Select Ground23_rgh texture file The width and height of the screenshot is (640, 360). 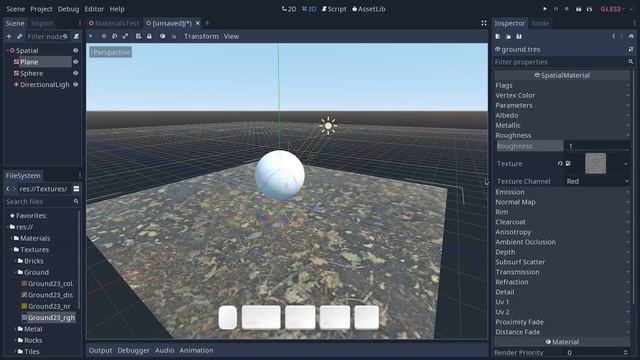pyautogui.click(x=48, y=318)
